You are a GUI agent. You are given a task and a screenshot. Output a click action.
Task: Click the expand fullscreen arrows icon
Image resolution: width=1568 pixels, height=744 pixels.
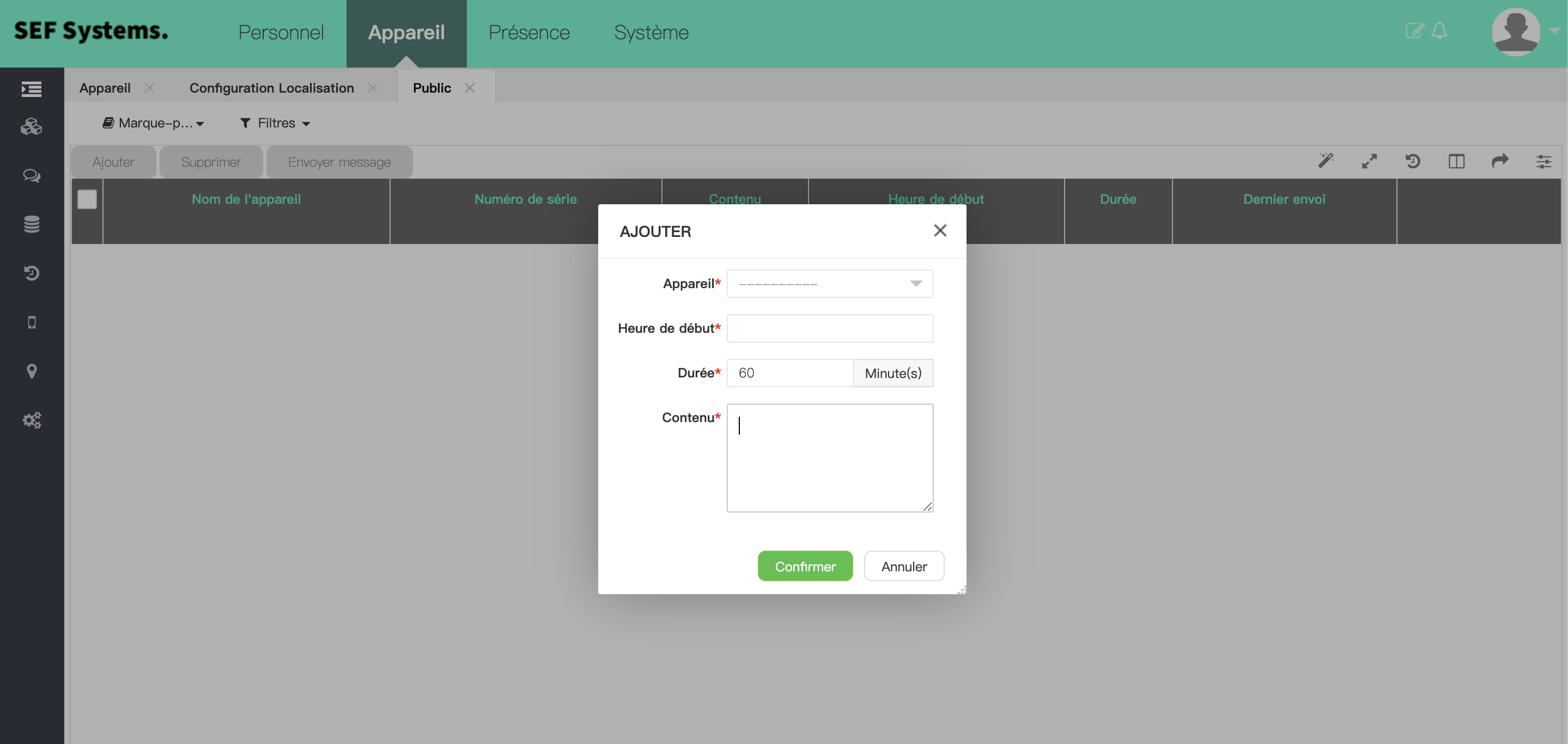click(x=1369, y=161)
